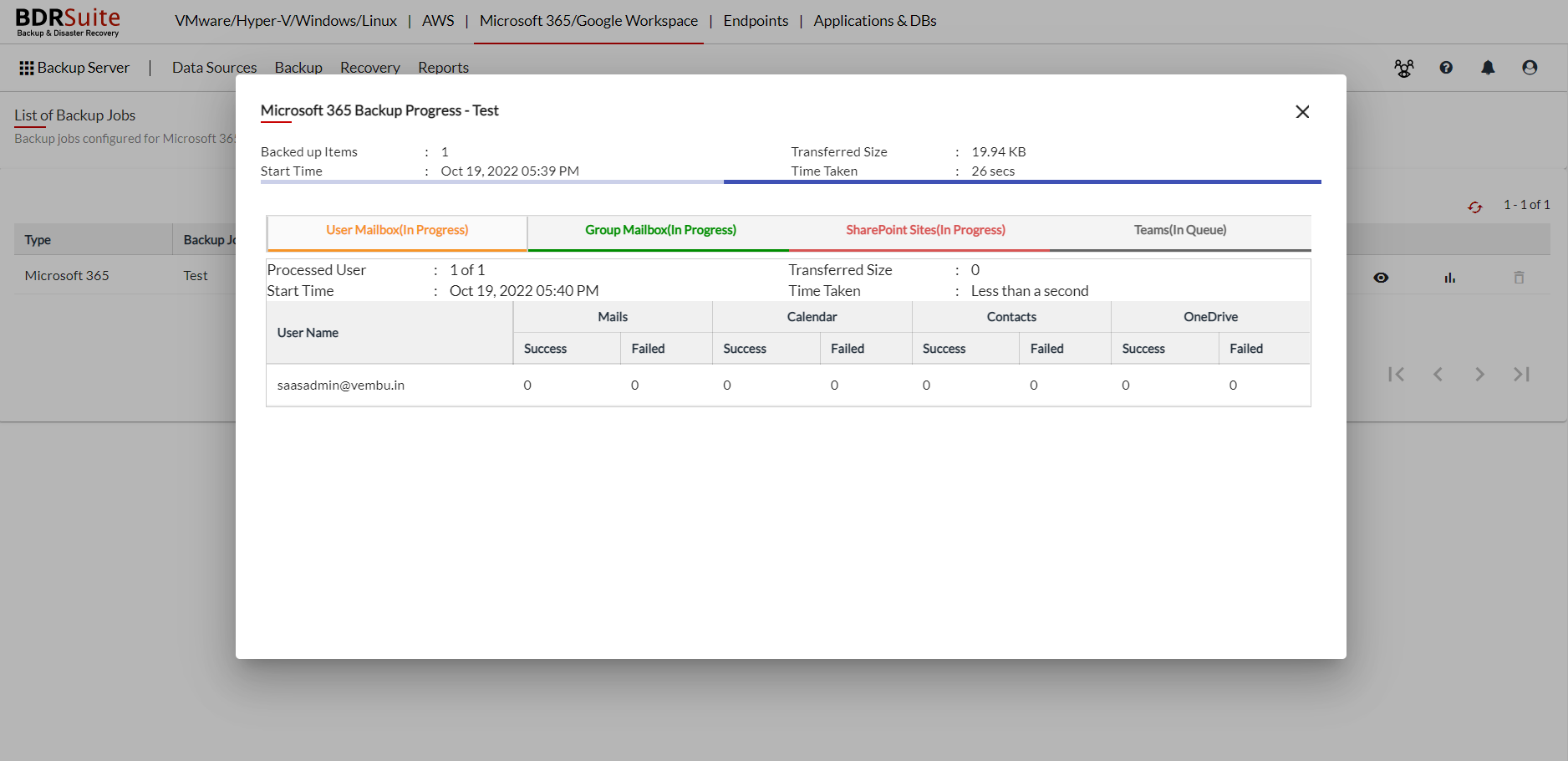This screenshot has height=761, width=1568.
Task: Open the Backup menu
Action: point(298,68)
